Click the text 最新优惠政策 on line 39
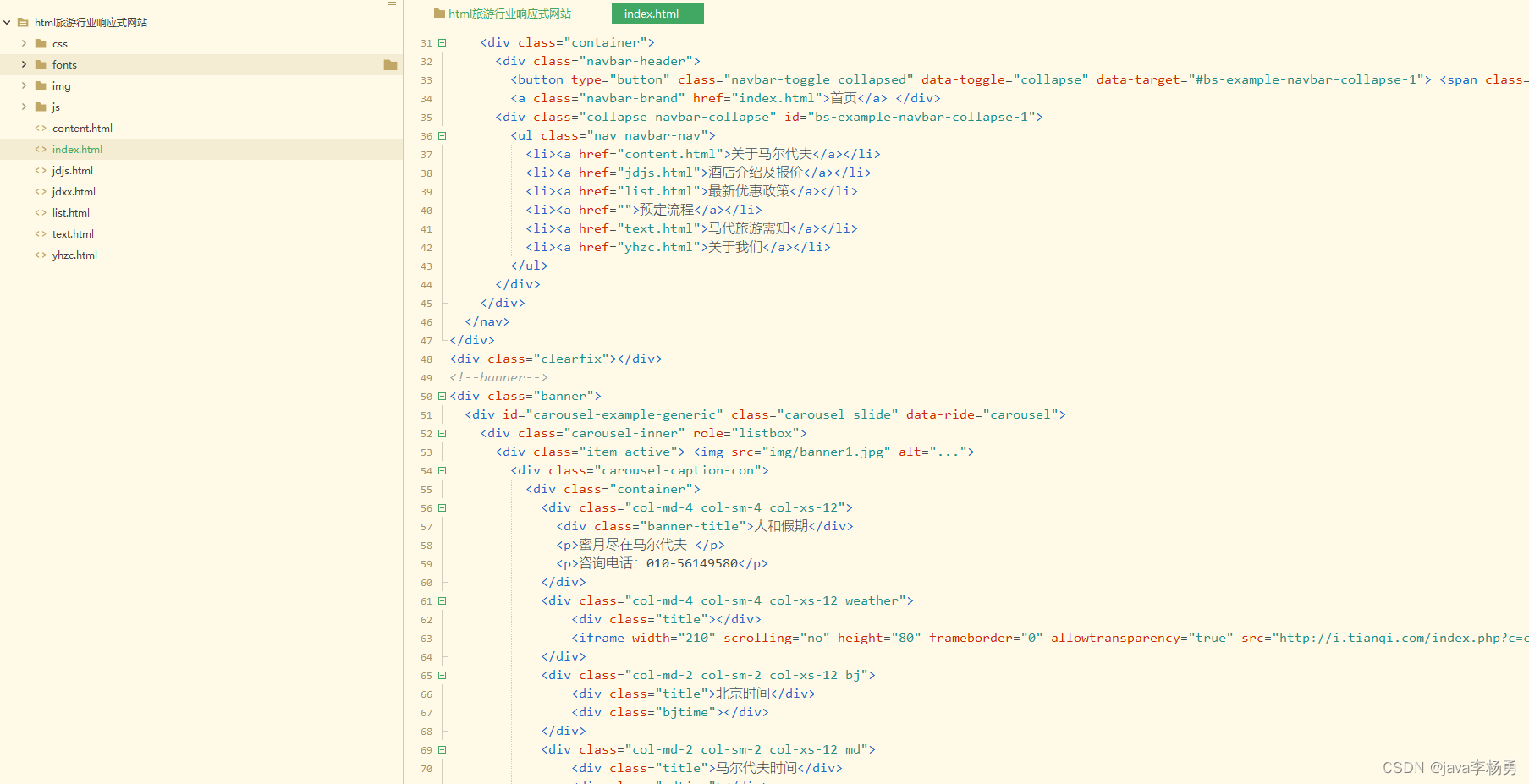The width and height of the screenshot is (1529, 784). click(x=749, y=191)
